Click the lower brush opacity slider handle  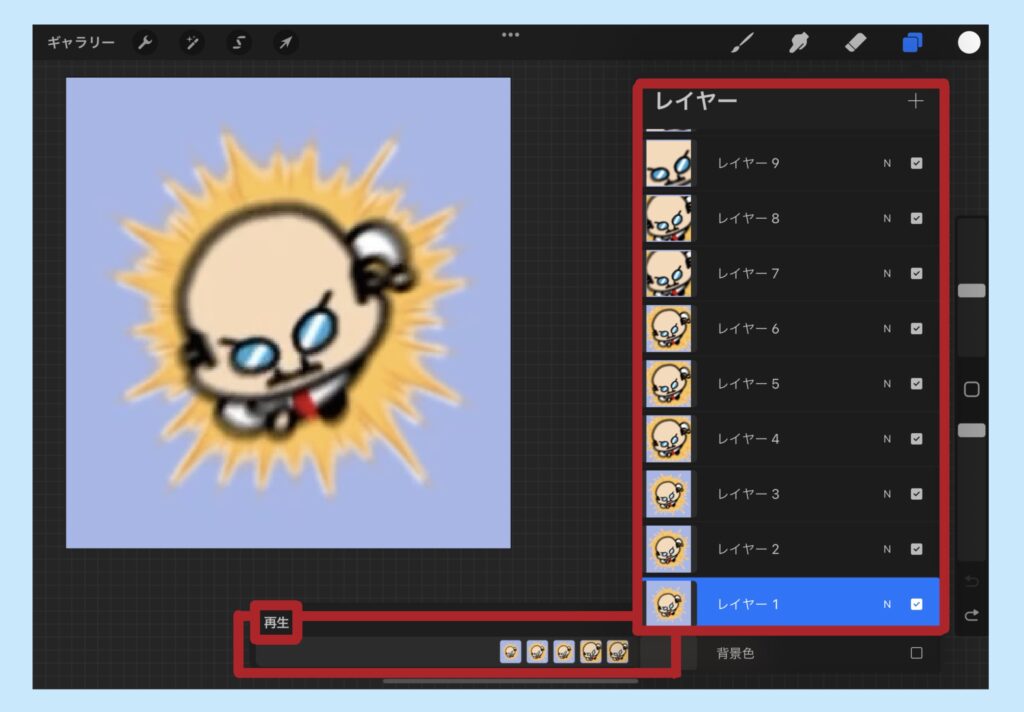(x=972, y=430)
